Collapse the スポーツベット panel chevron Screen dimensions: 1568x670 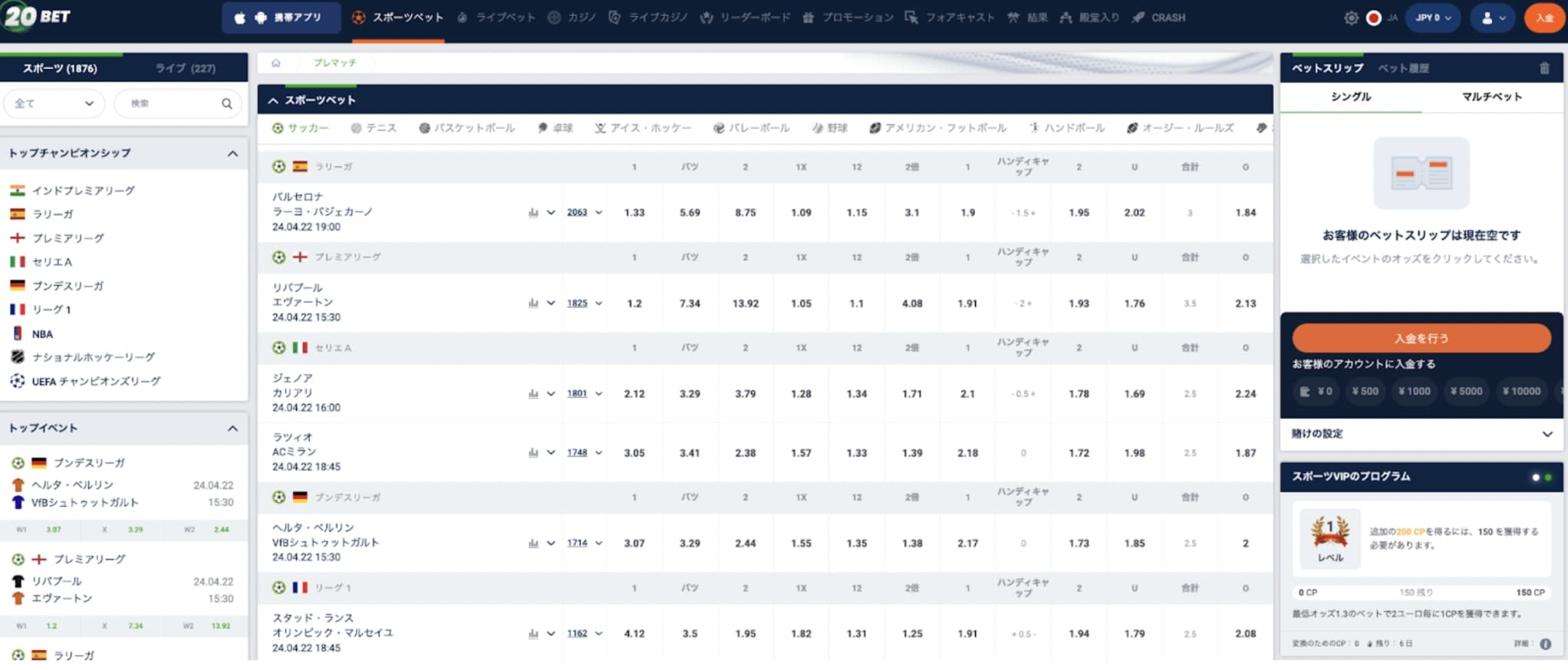coord(272,100)
